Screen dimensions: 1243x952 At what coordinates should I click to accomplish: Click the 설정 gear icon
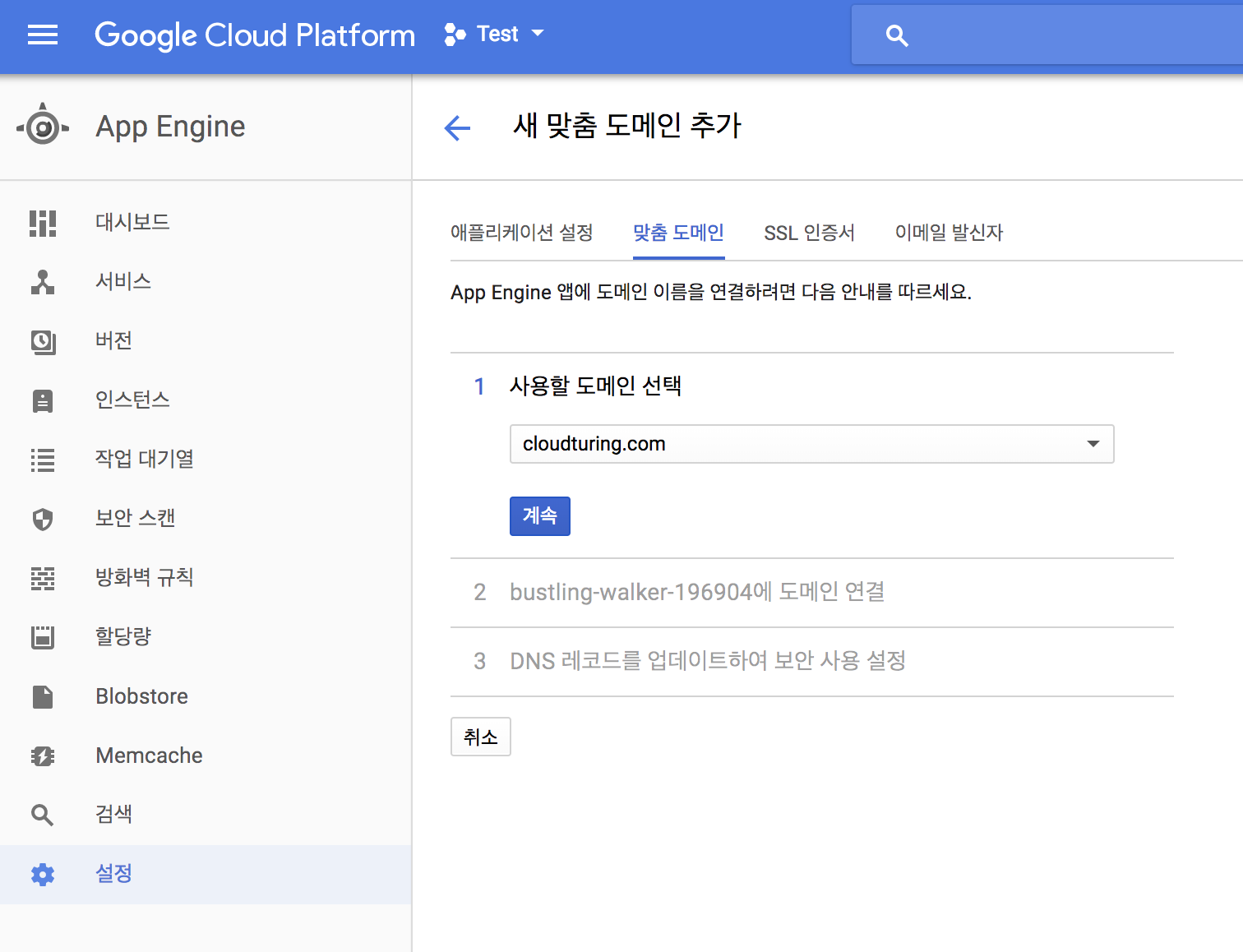43,874
